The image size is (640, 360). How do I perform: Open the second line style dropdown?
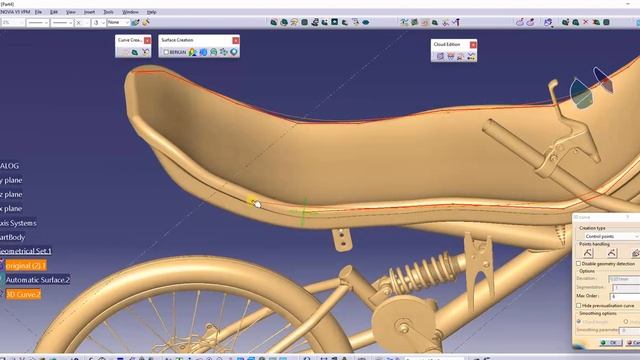(62, 22)
